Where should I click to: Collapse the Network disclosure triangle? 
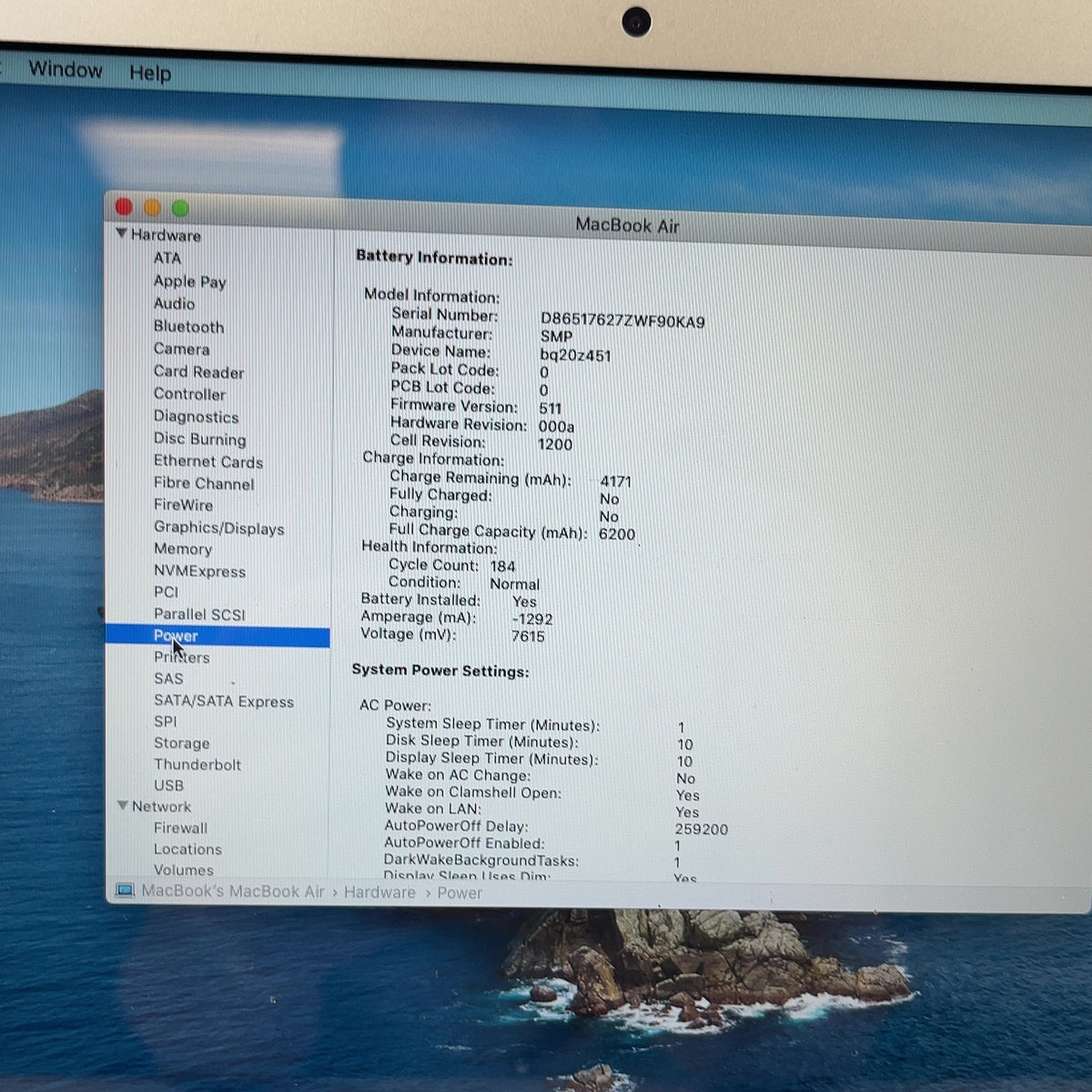[x=122, y=805]
